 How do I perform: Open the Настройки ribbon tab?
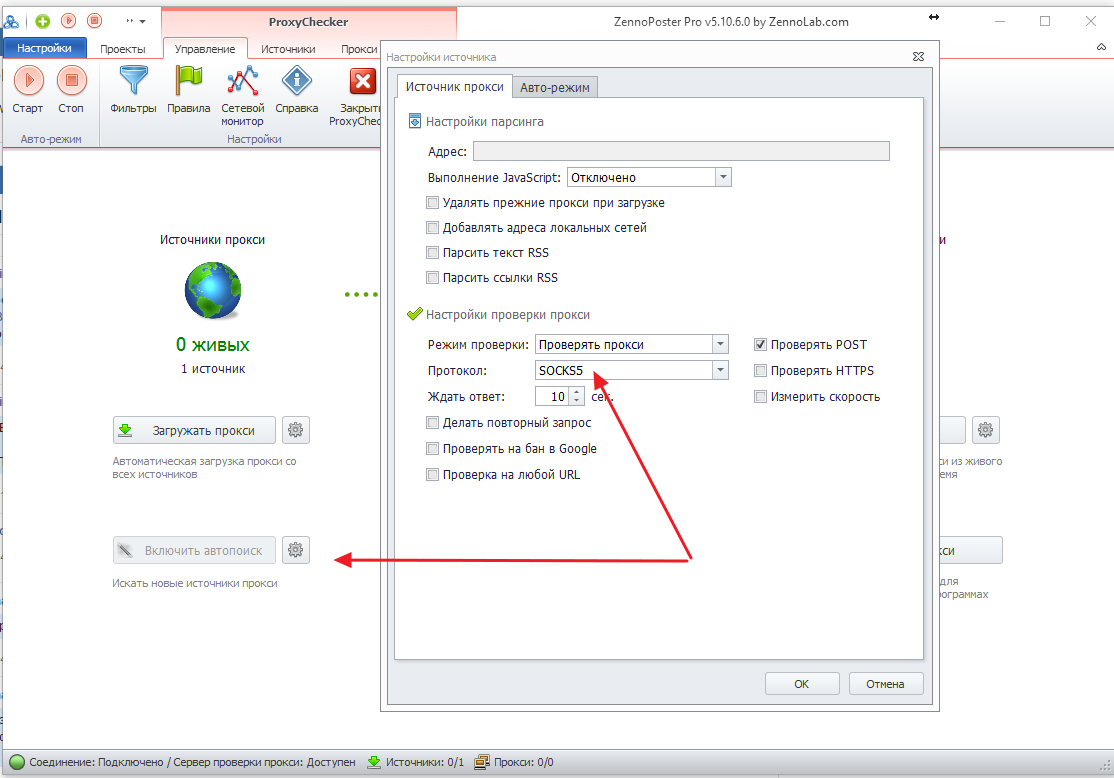pyautogui.click(x=44, y=48)
